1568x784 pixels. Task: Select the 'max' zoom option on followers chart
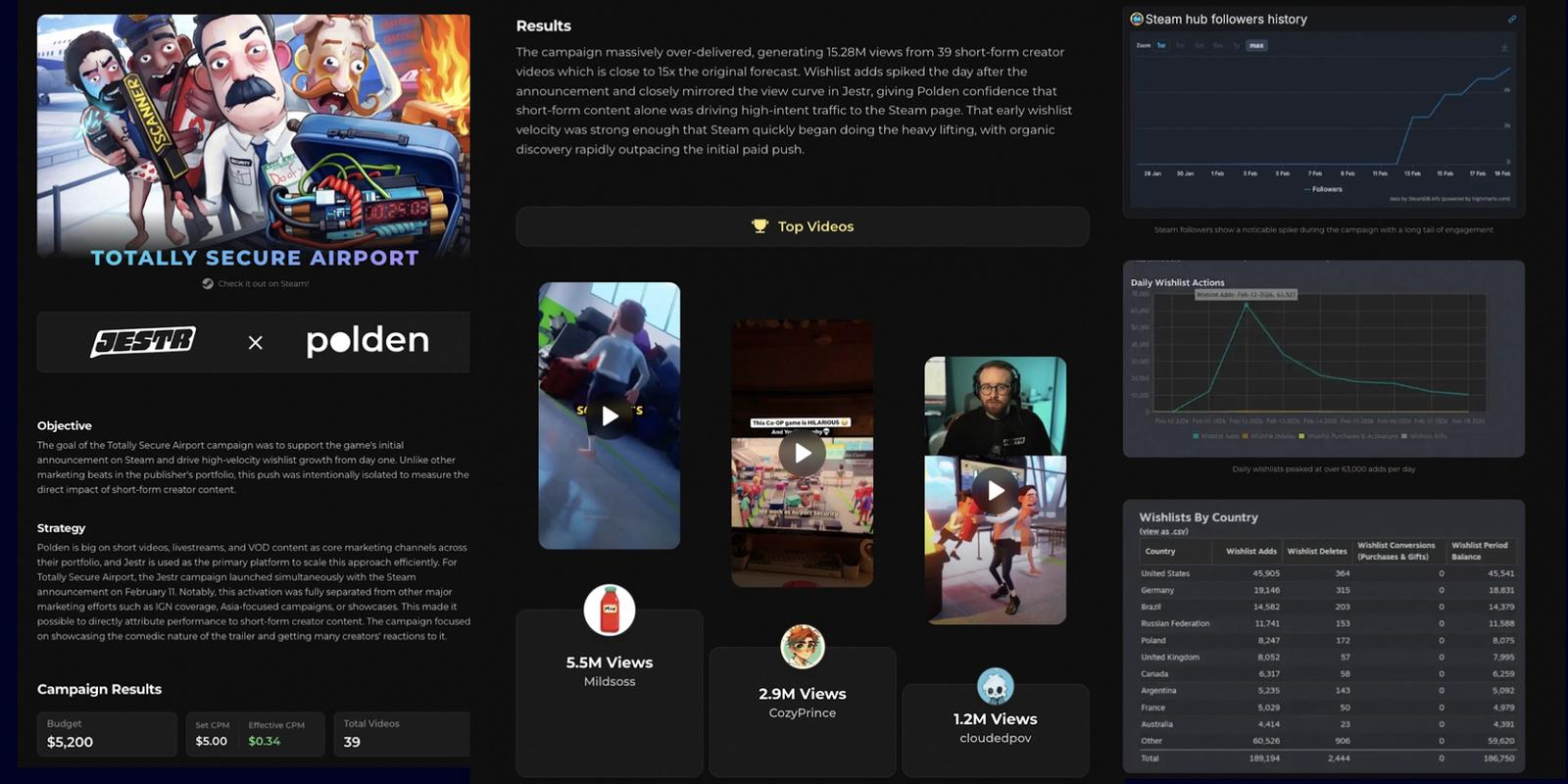(x=1256, y=46)
